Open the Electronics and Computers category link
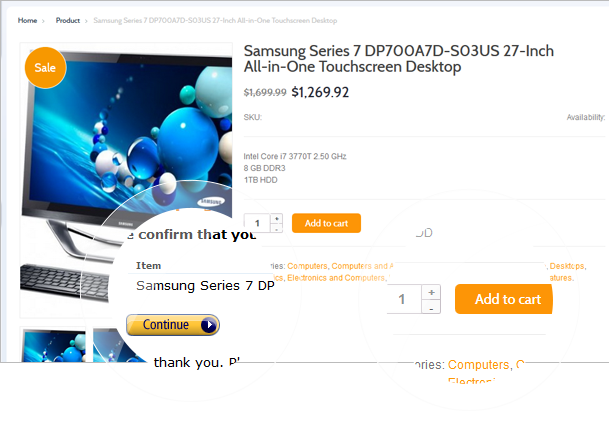609x425 pixels. (x=336, y=278)
